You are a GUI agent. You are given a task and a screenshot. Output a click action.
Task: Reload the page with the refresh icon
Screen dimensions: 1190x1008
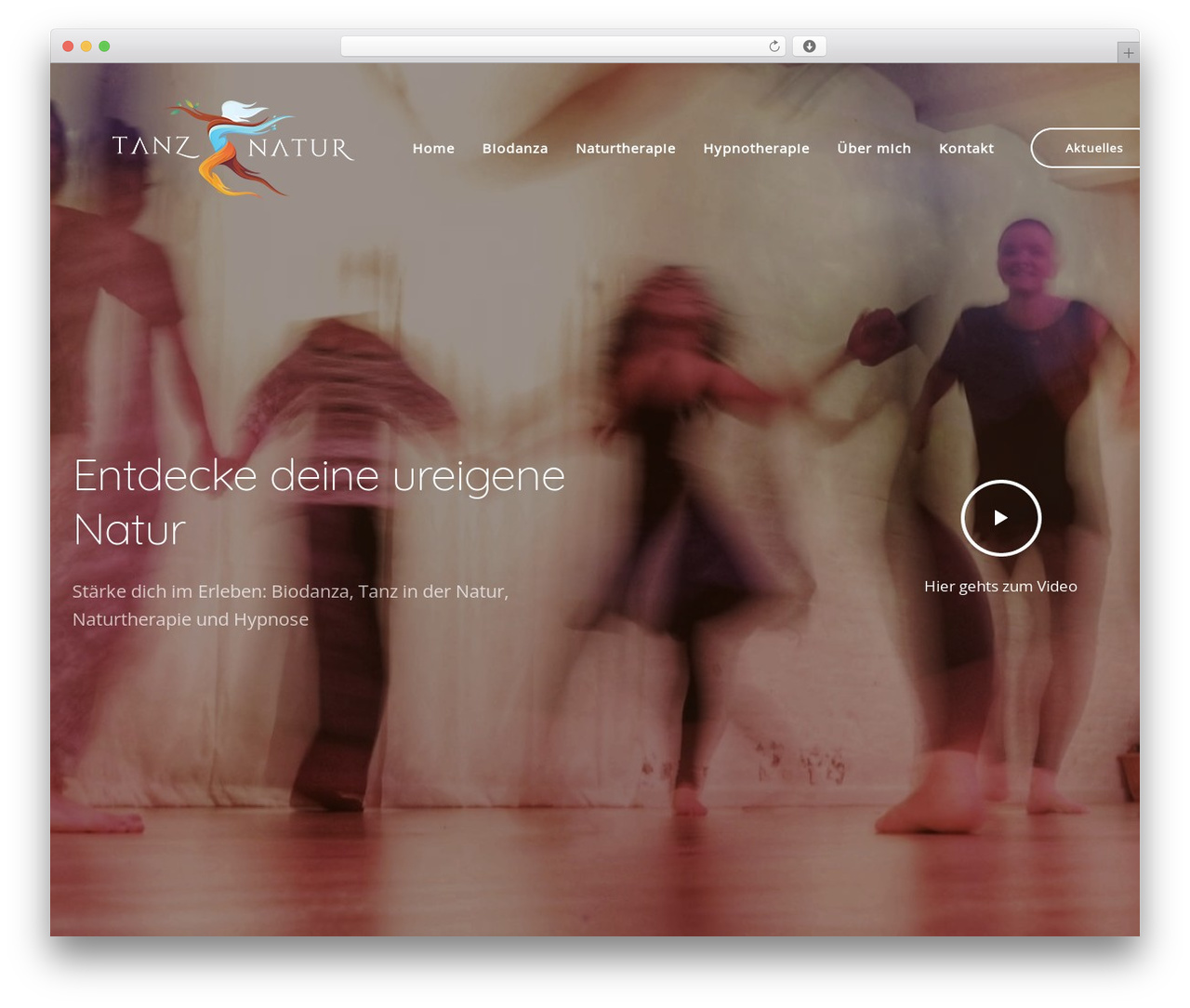[773, 46]
